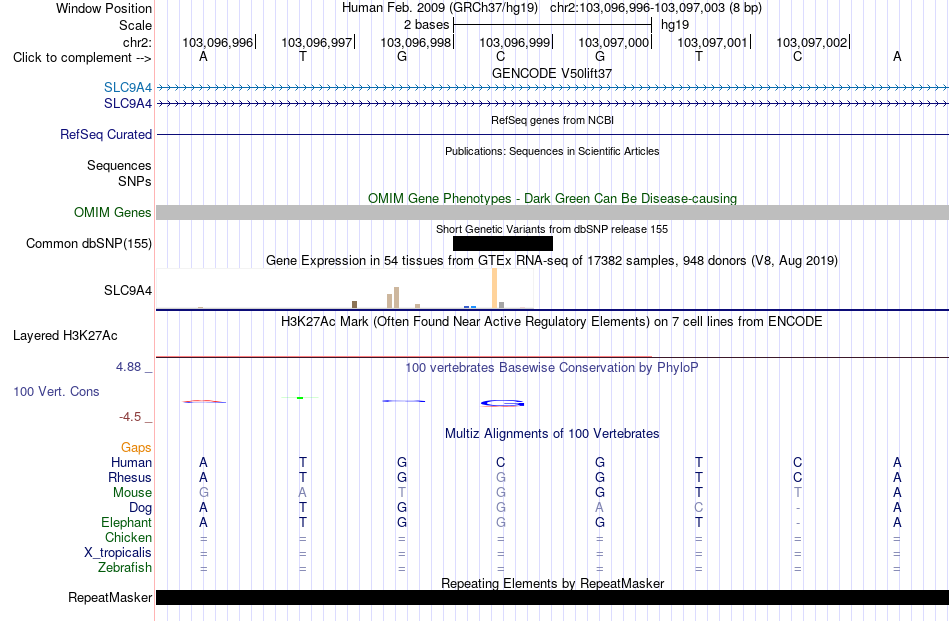
Task: Click the hg19 label beside scale bar
Action: (674, 25)
